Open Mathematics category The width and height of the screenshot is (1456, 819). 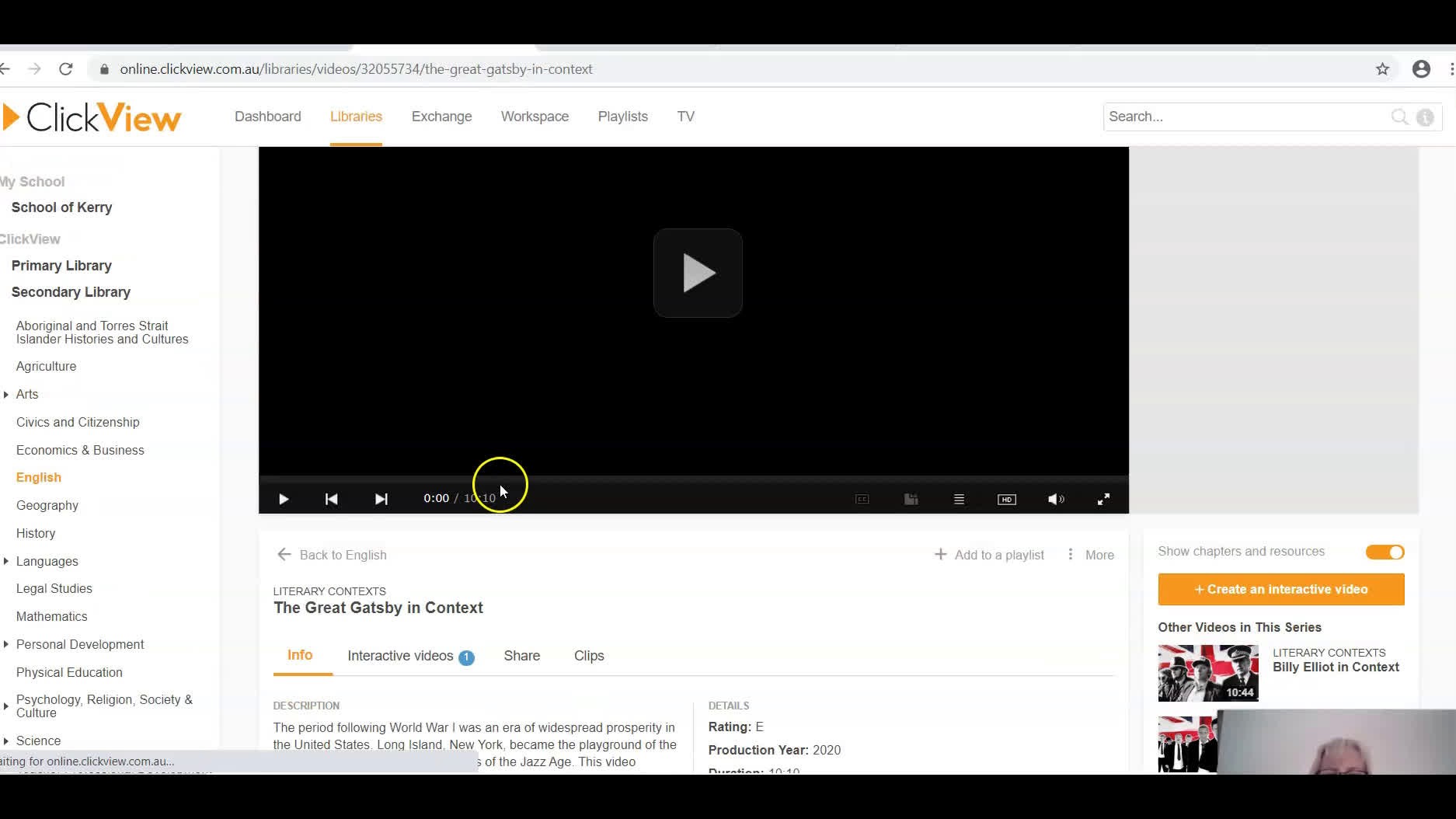[51, 616]
